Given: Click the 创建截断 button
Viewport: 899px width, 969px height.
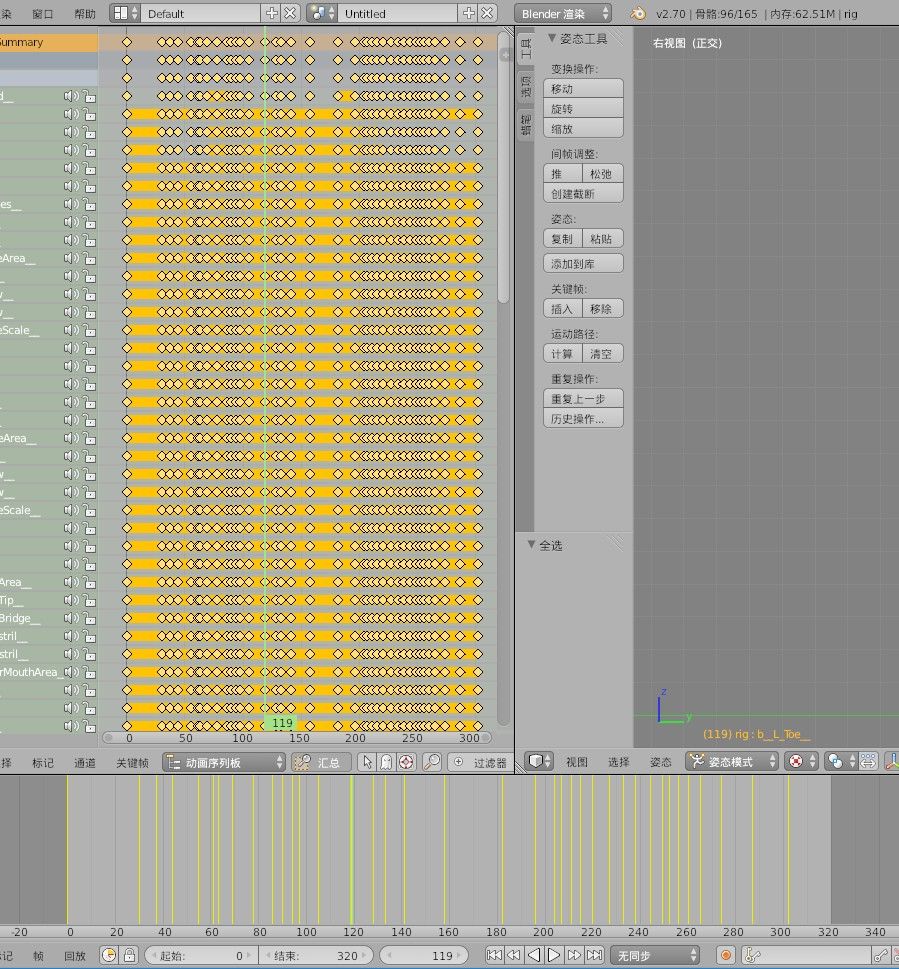Looking at the screenshot, I should 583,193.
